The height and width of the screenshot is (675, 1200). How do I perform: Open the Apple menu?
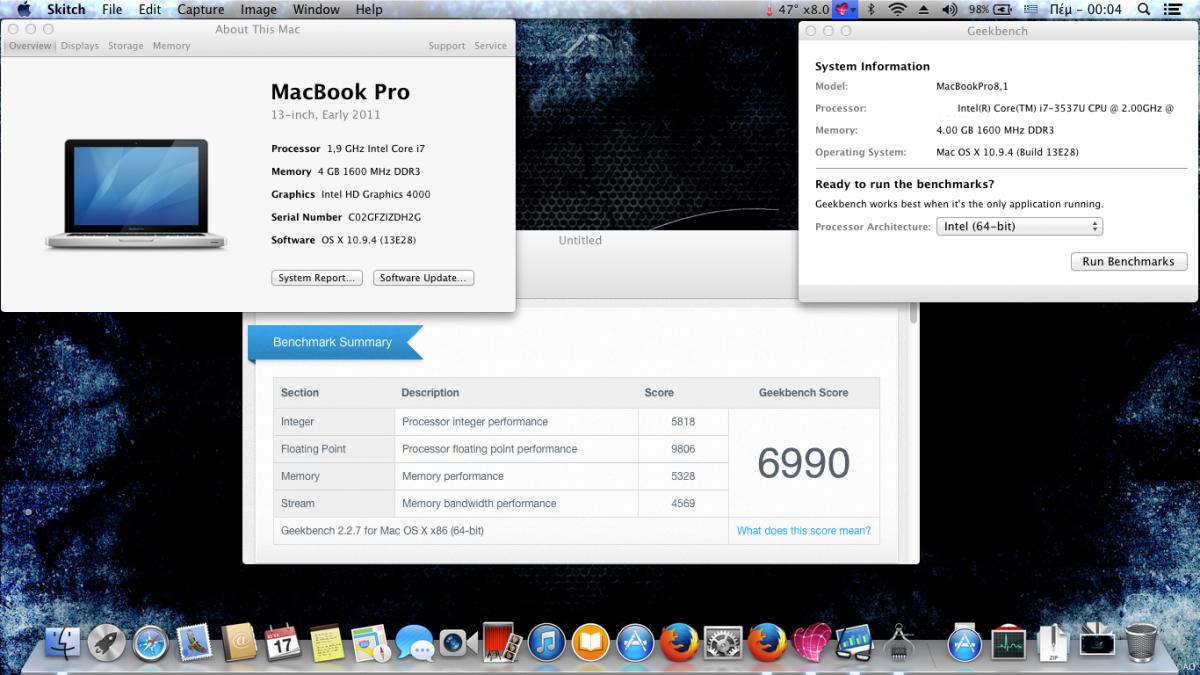pos(23,9)
